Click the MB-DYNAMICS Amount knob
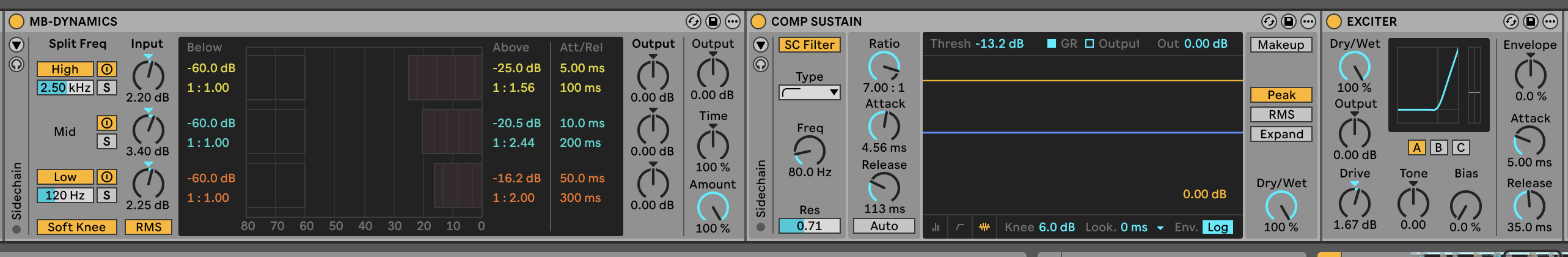 point(713,207)
